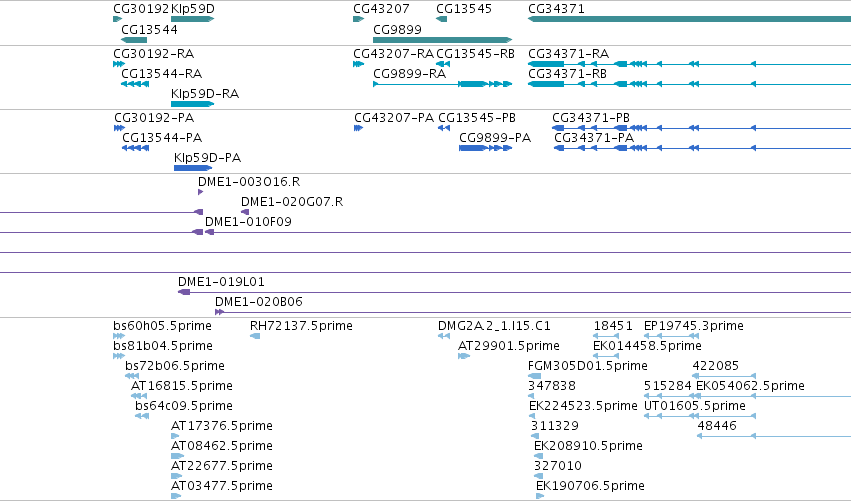Click protein CG13545-PB
Viewport: 851px width, 501px height.
(x=477, y=118)
